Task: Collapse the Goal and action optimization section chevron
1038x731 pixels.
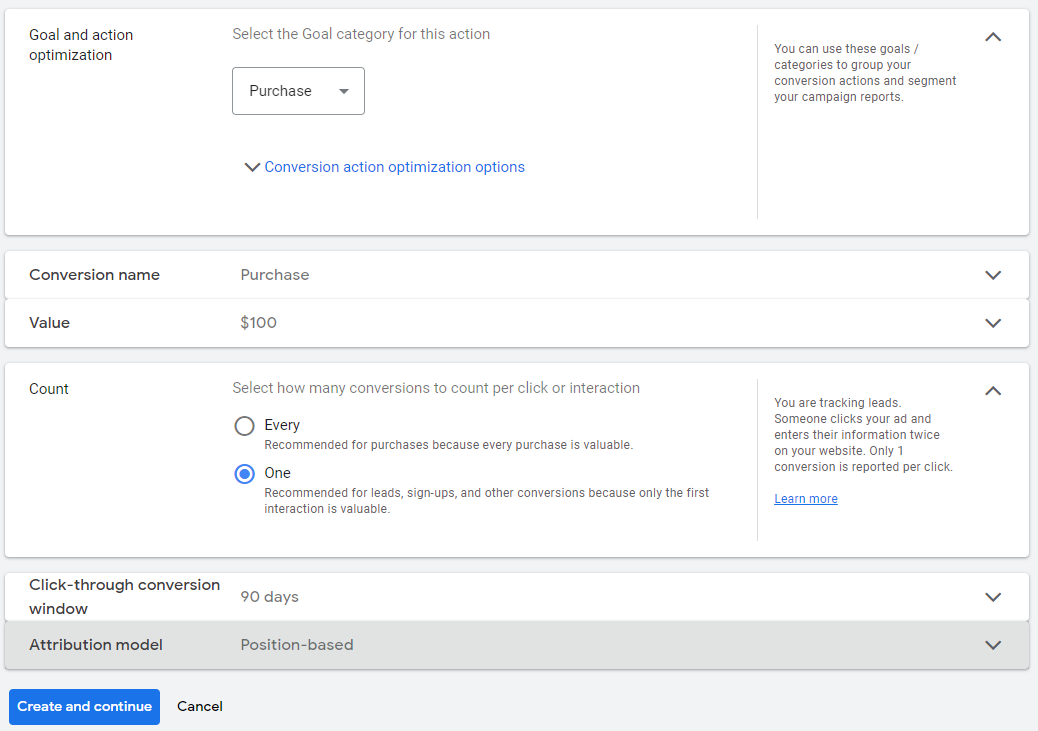Action: pos(992,36)
